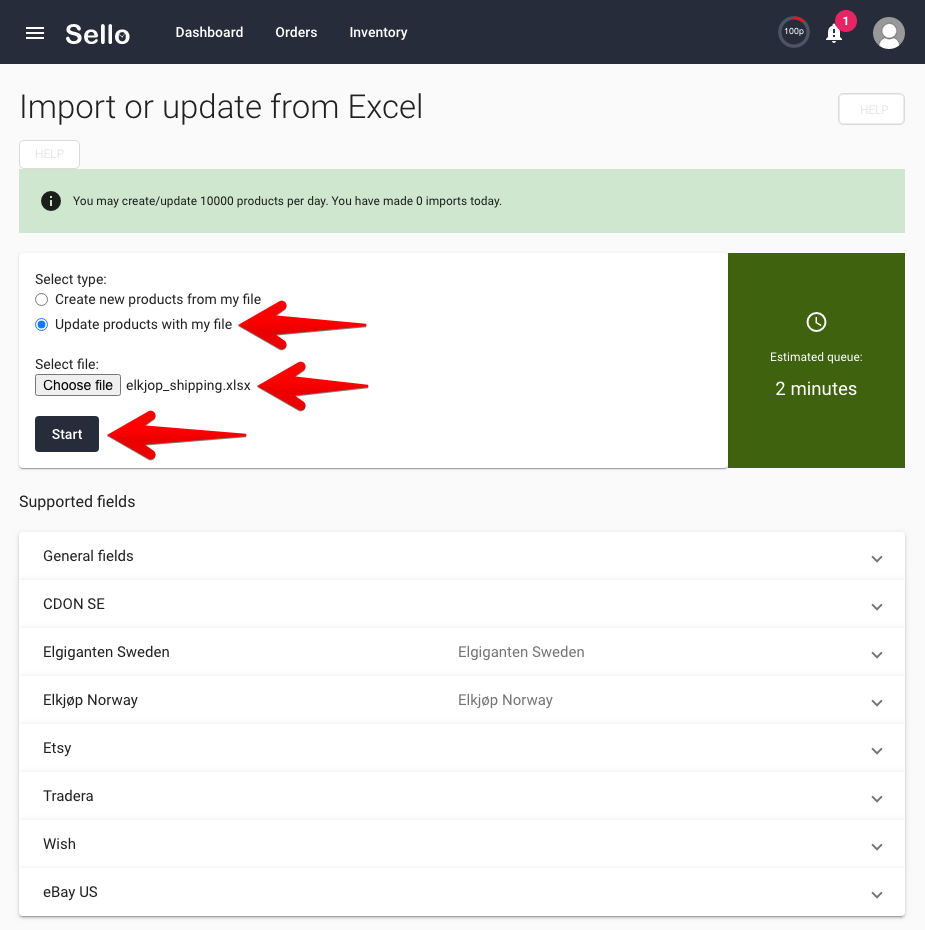Select Update products with my file

tap(42, 324)
